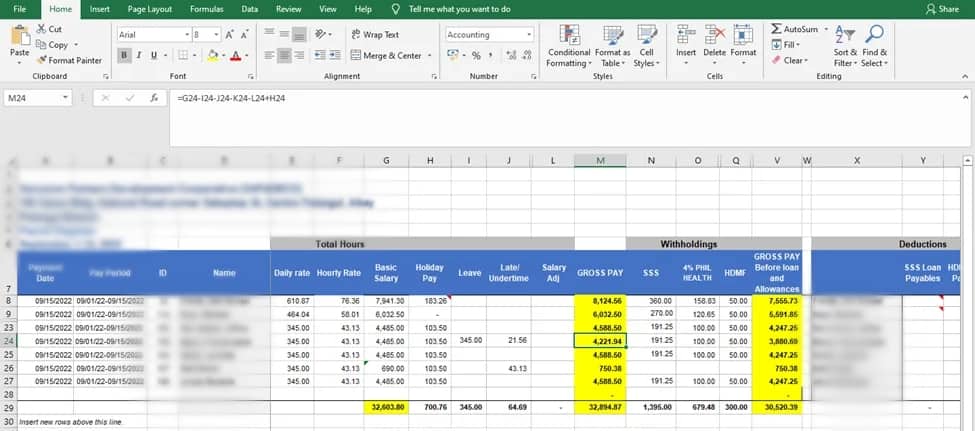
Task: Click the Share button
Action: coord(942,9)
